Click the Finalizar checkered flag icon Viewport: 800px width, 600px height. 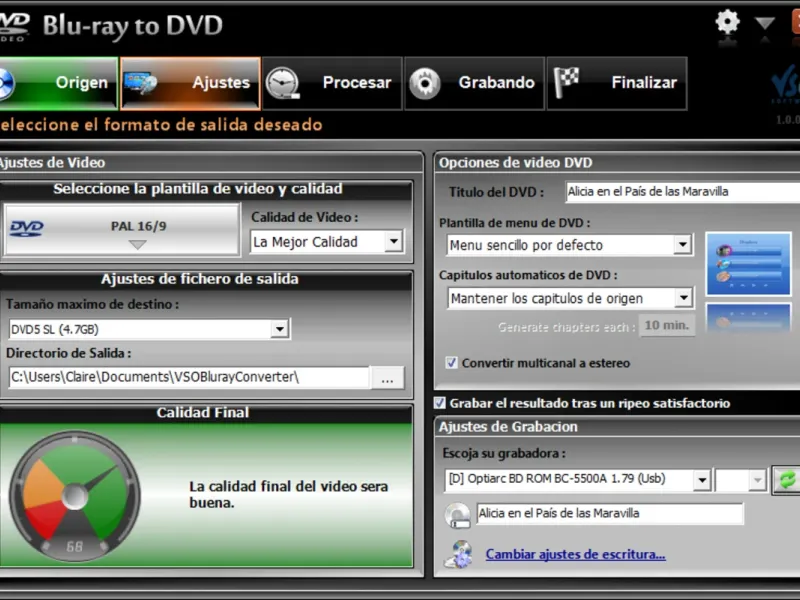click(567, 82)
